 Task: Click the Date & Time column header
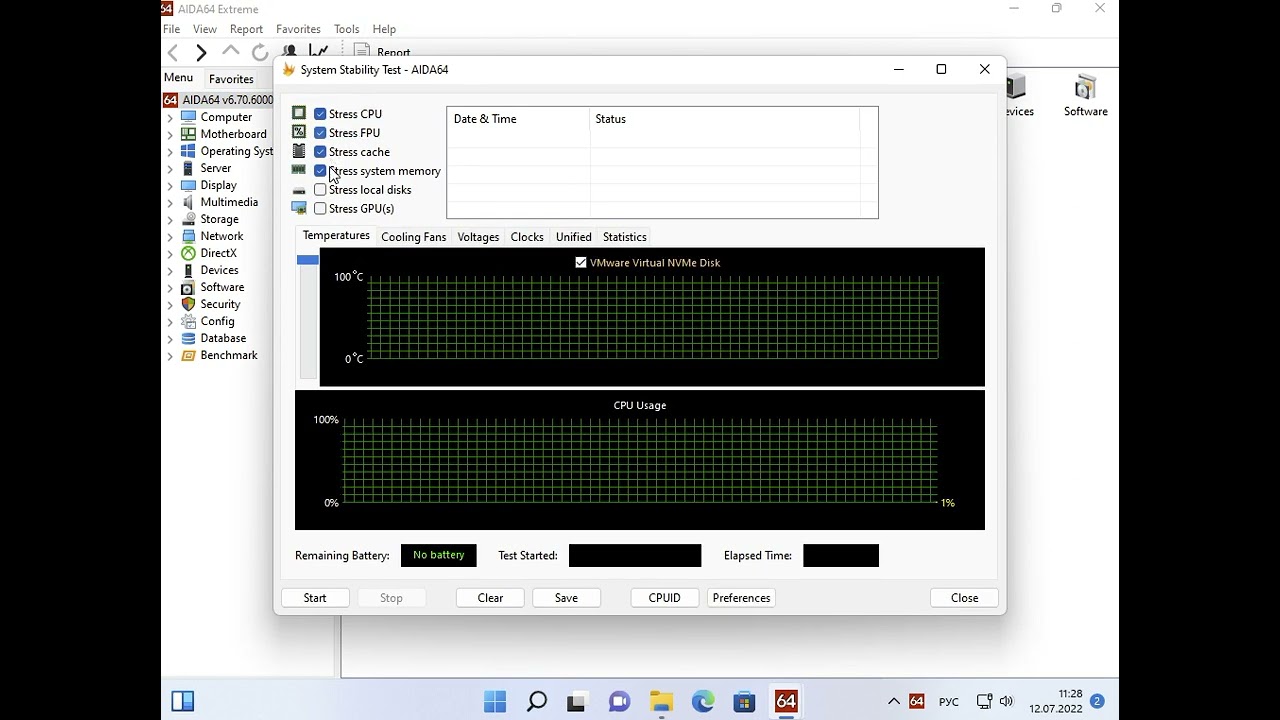pos(518,119)
